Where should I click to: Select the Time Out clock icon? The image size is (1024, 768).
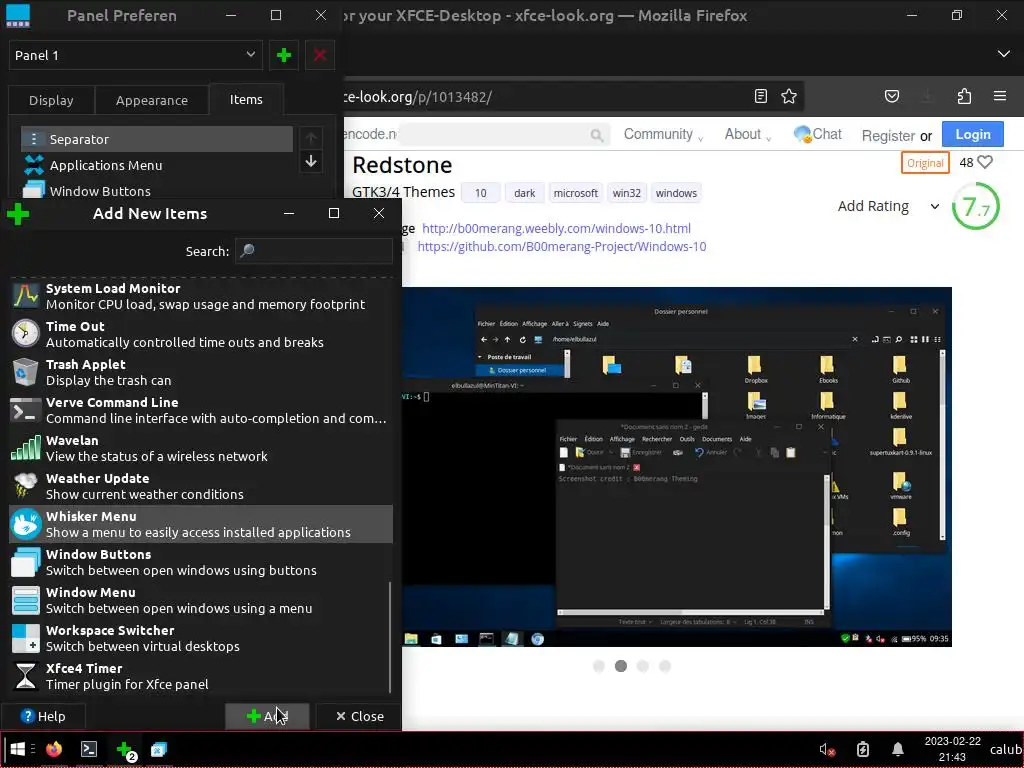tap(25, 334)
